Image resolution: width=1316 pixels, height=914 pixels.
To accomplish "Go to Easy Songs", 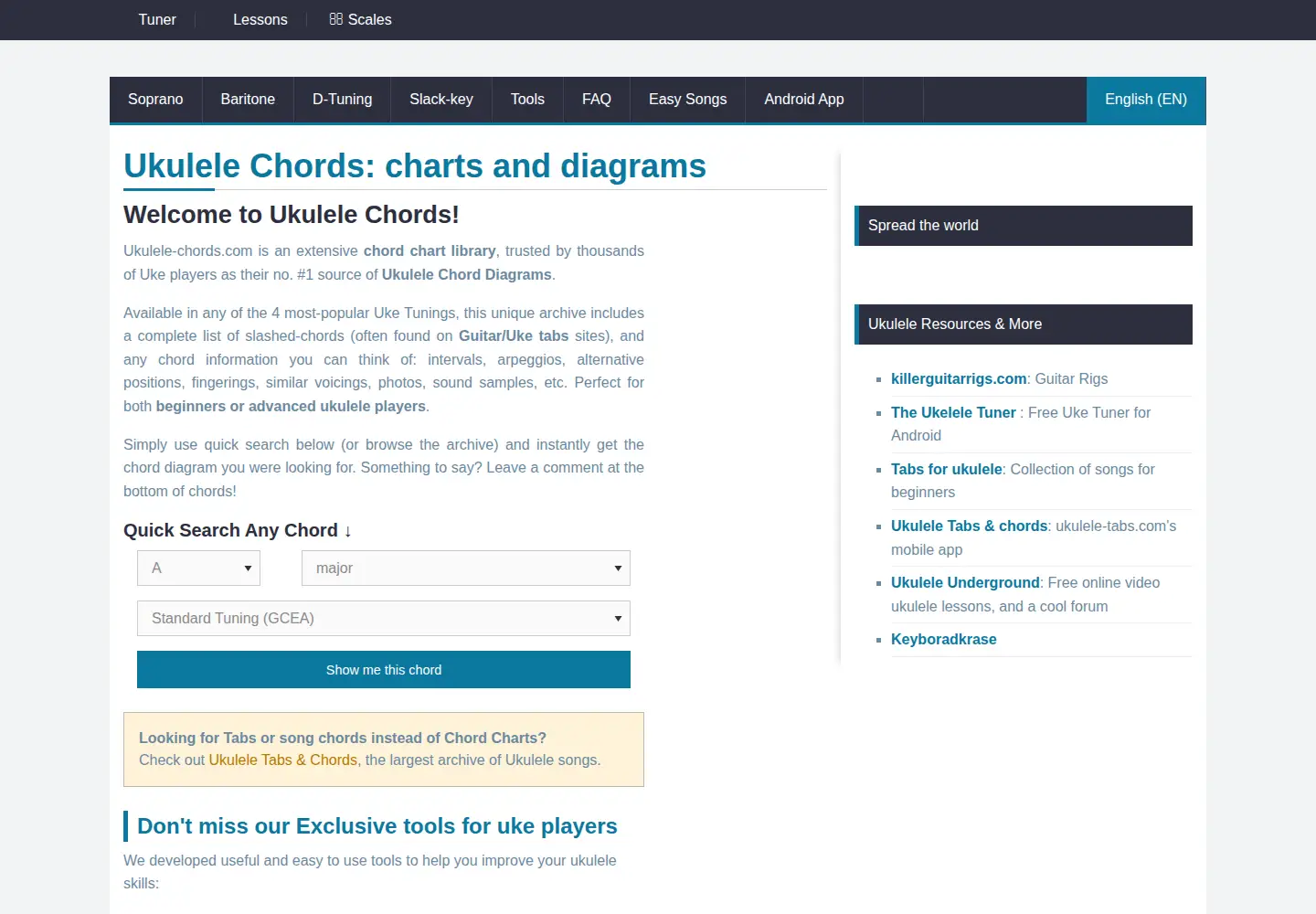I will [688, 100].
